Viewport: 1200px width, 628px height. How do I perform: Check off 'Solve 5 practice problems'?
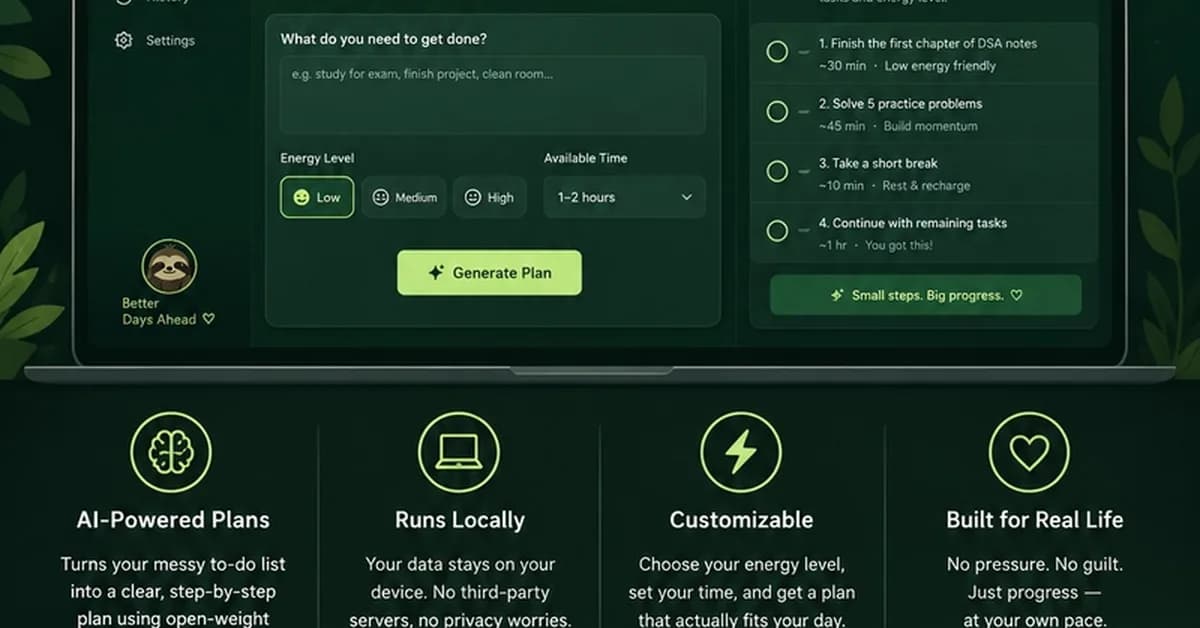777,112
